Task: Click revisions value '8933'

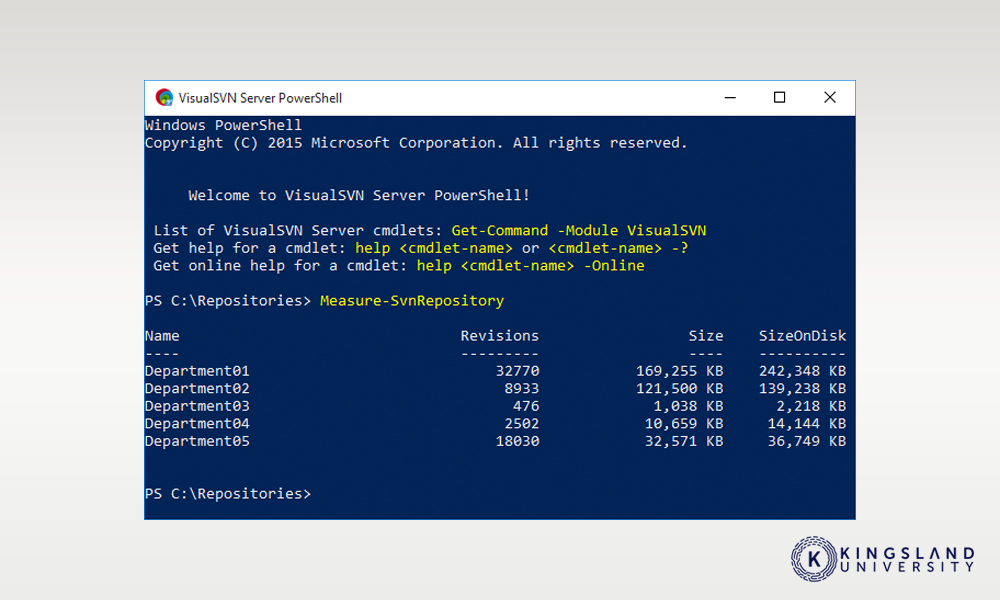Action: (522, 388)
